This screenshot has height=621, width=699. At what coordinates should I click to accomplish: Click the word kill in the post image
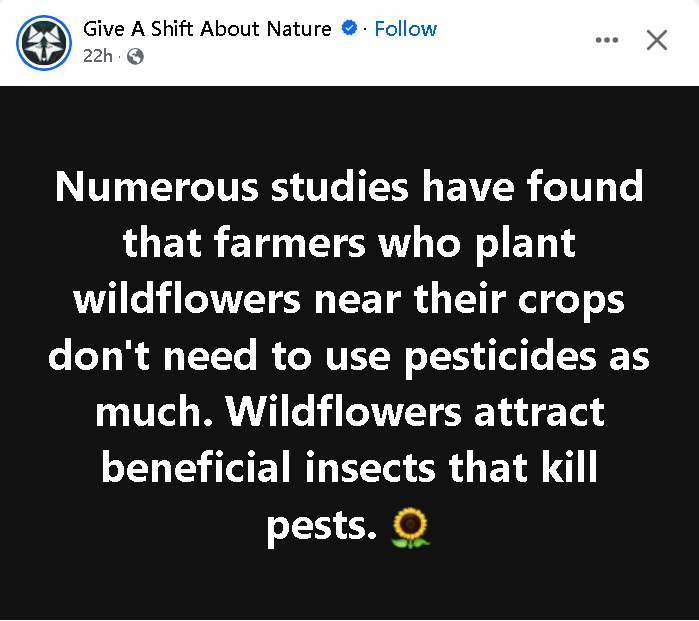[569, 466]
